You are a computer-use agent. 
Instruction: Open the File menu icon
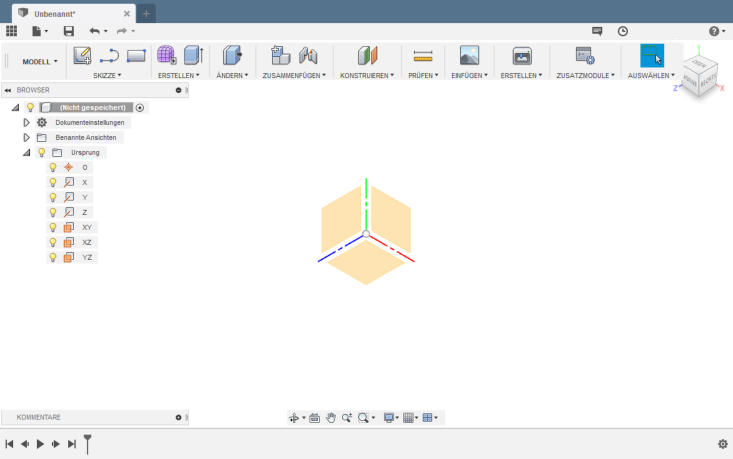click(36, 31)
